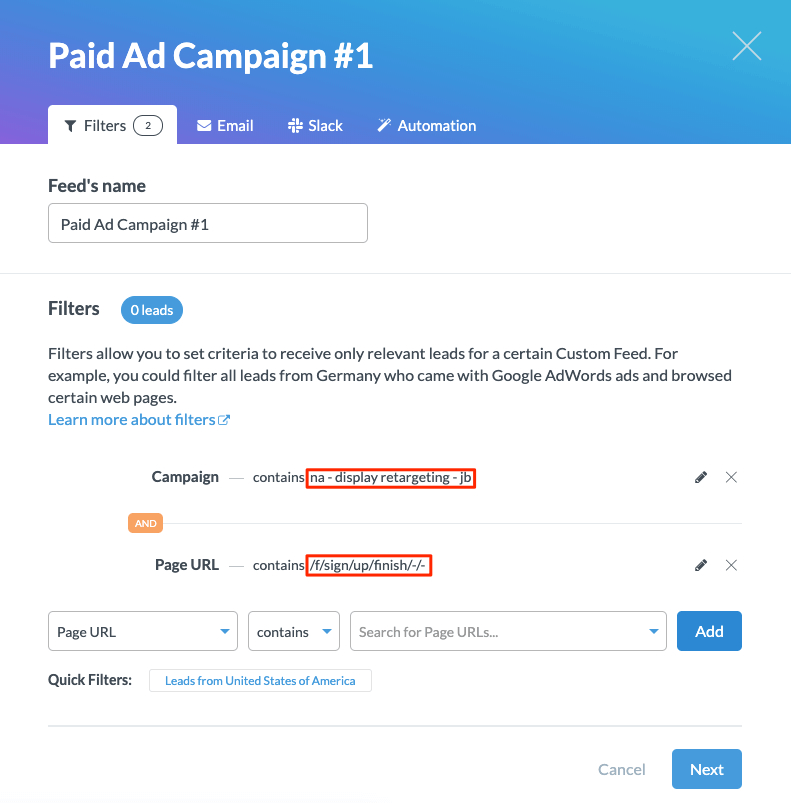Switch to the Automation tab
Image resolution: width=791 pixels, height=803 pixels.
tap(426, 125)
